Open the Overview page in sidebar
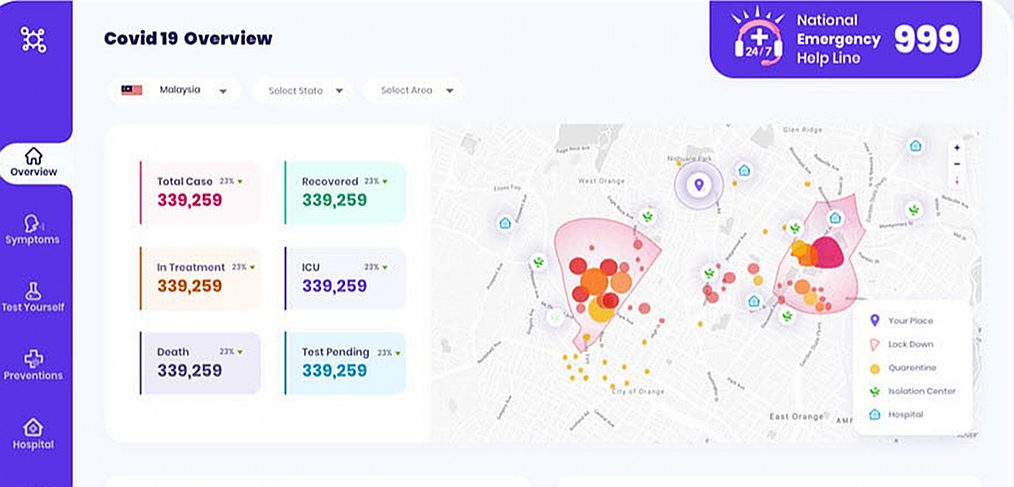 pos(34,163)
